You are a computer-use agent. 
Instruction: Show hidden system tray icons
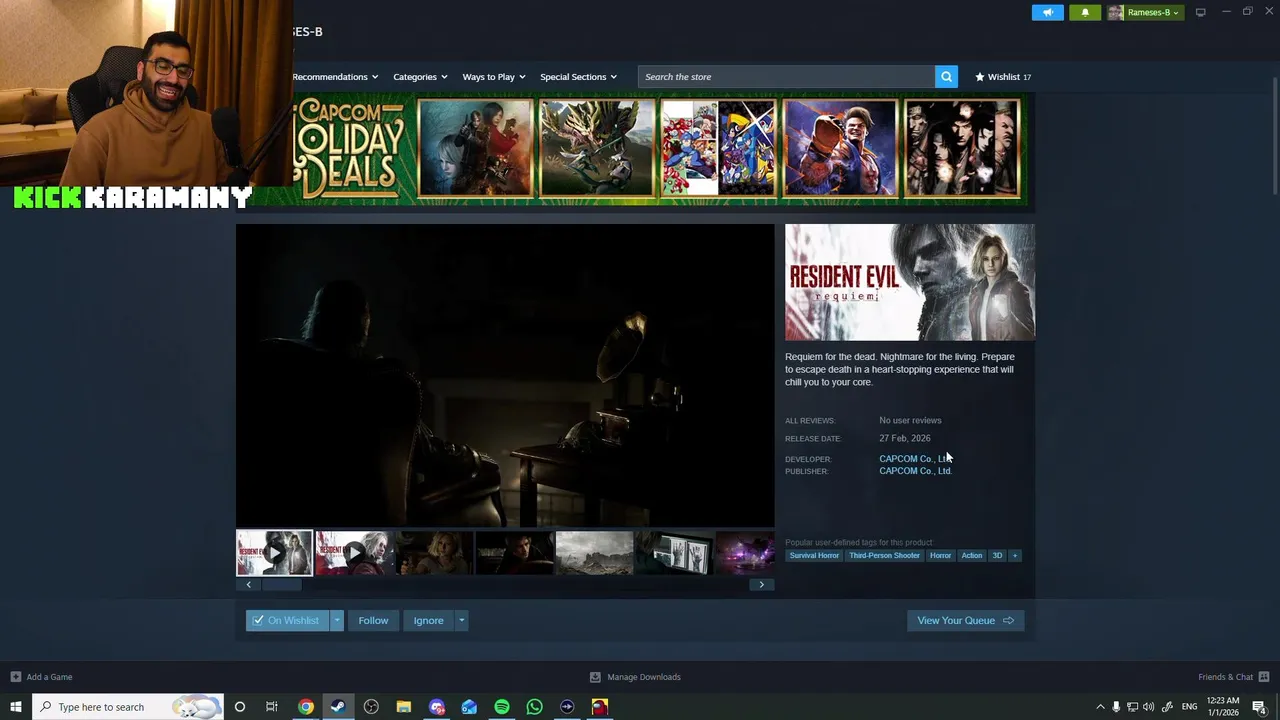(x=1100, y=707)
